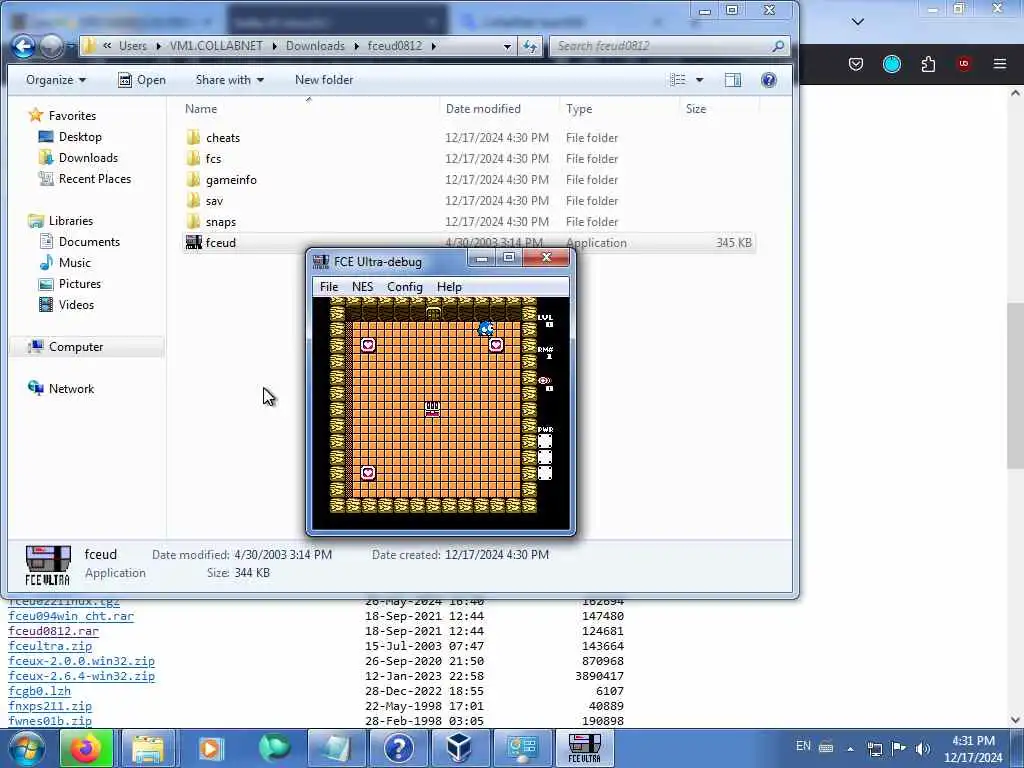This screenshot has height=768, width=1024.
Task: Open the Firefox extensions puzzle icon
Action: (x=928, y=64)
